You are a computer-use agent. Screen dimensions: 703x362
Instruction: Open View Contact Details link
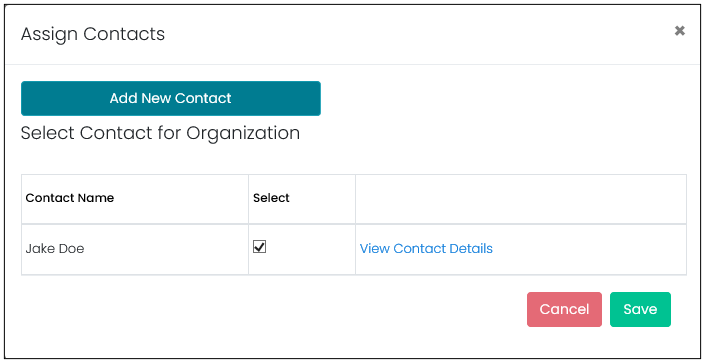426,249
